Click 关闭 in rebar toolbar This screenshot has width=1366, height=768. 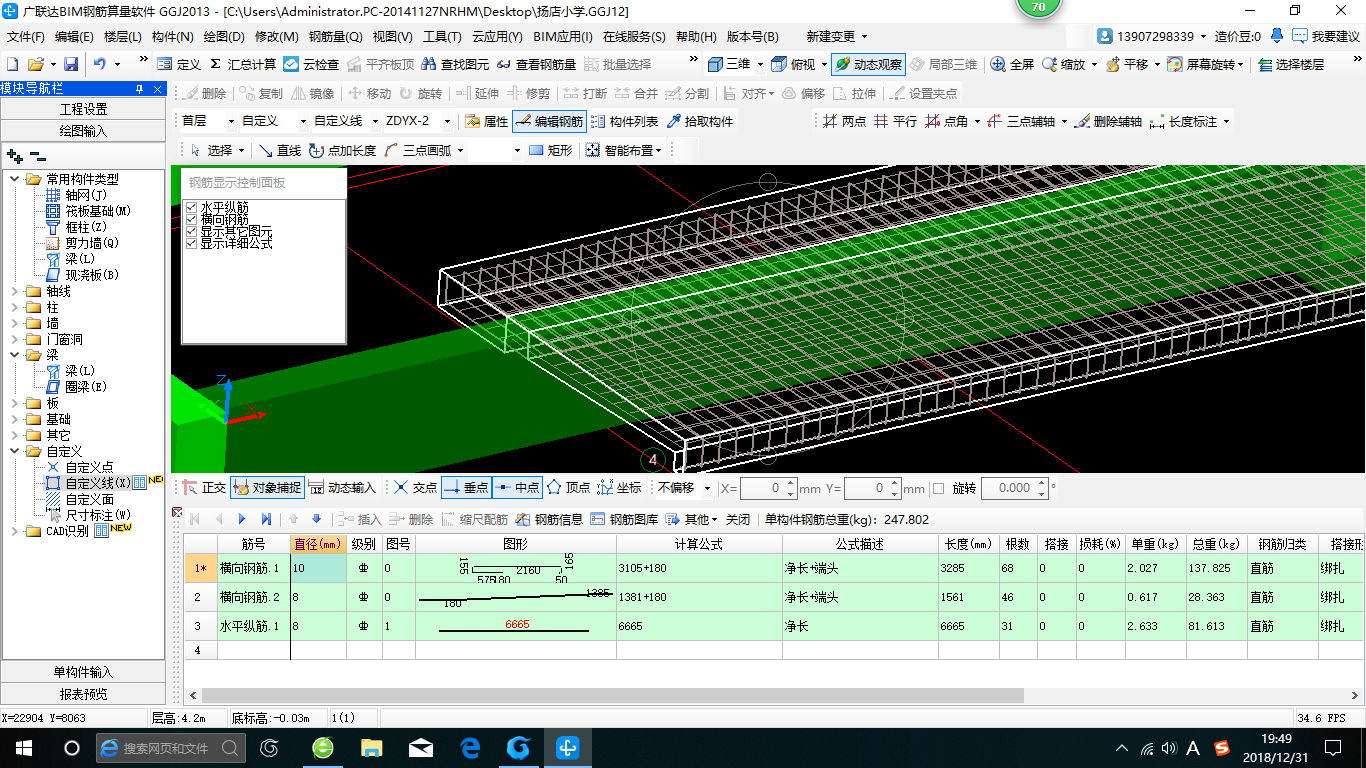[x=738, y=519]
